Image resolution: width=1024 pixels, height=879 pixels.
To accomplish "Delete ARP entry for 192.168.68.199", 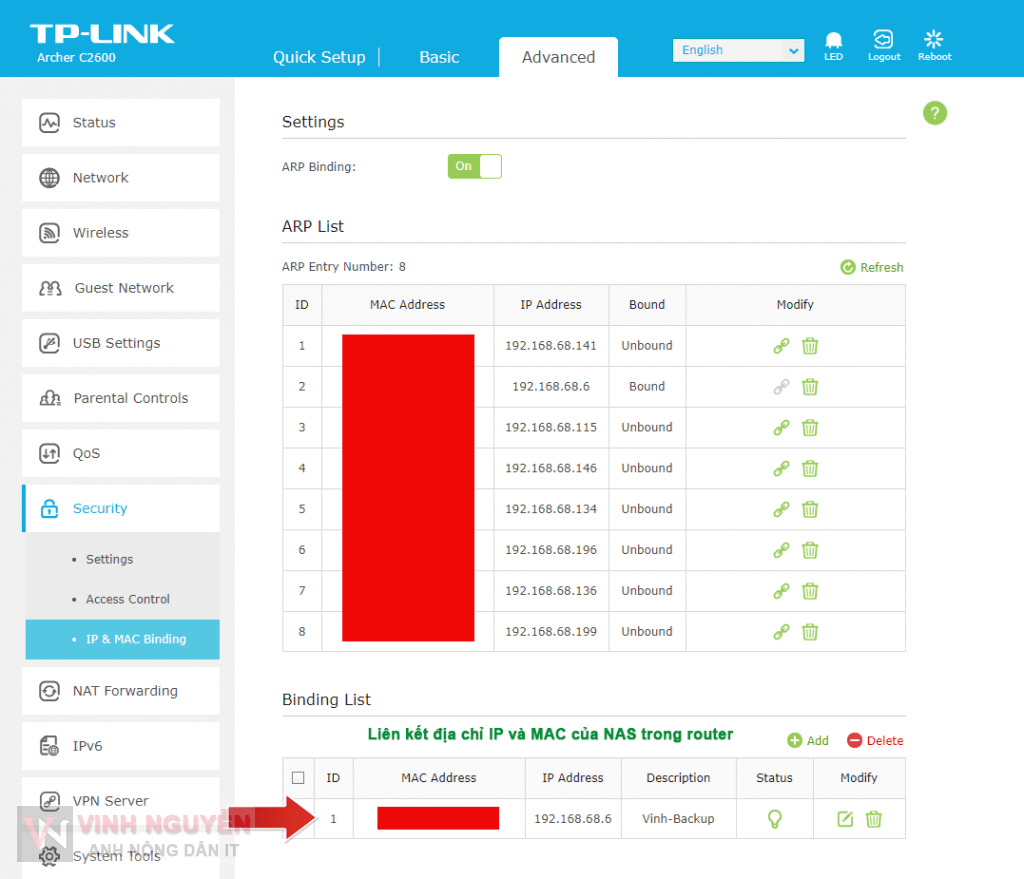I will click(x=810, y=632).
